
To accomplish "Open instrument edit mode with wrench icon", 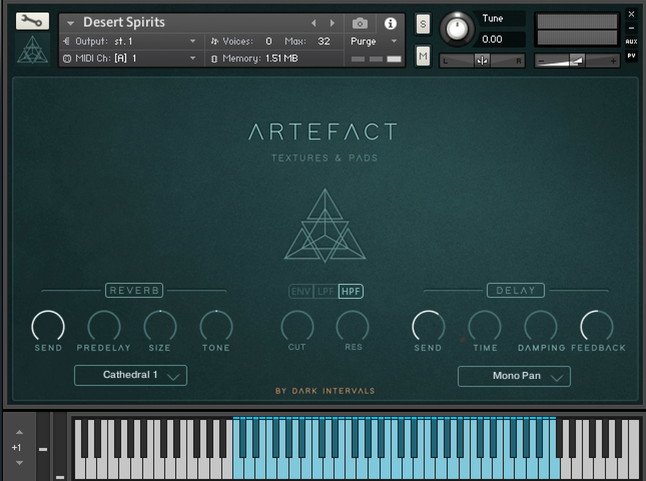I will click(32, 21).
